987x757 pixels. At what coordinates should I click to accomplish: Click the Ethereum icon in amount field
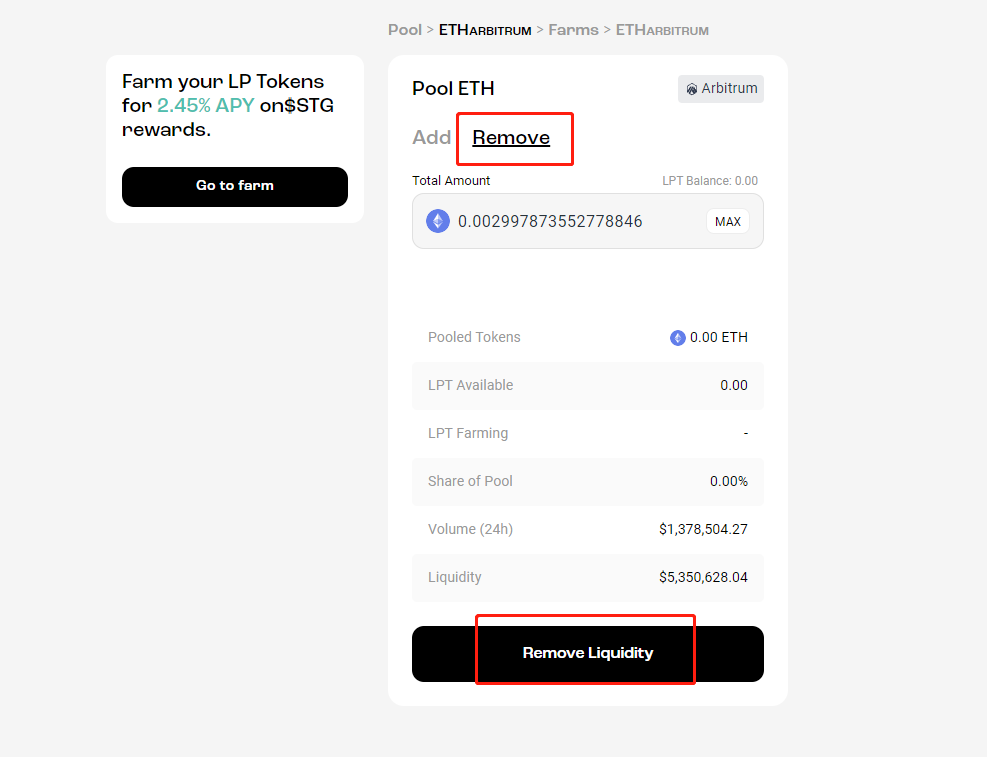click(438, 221)
